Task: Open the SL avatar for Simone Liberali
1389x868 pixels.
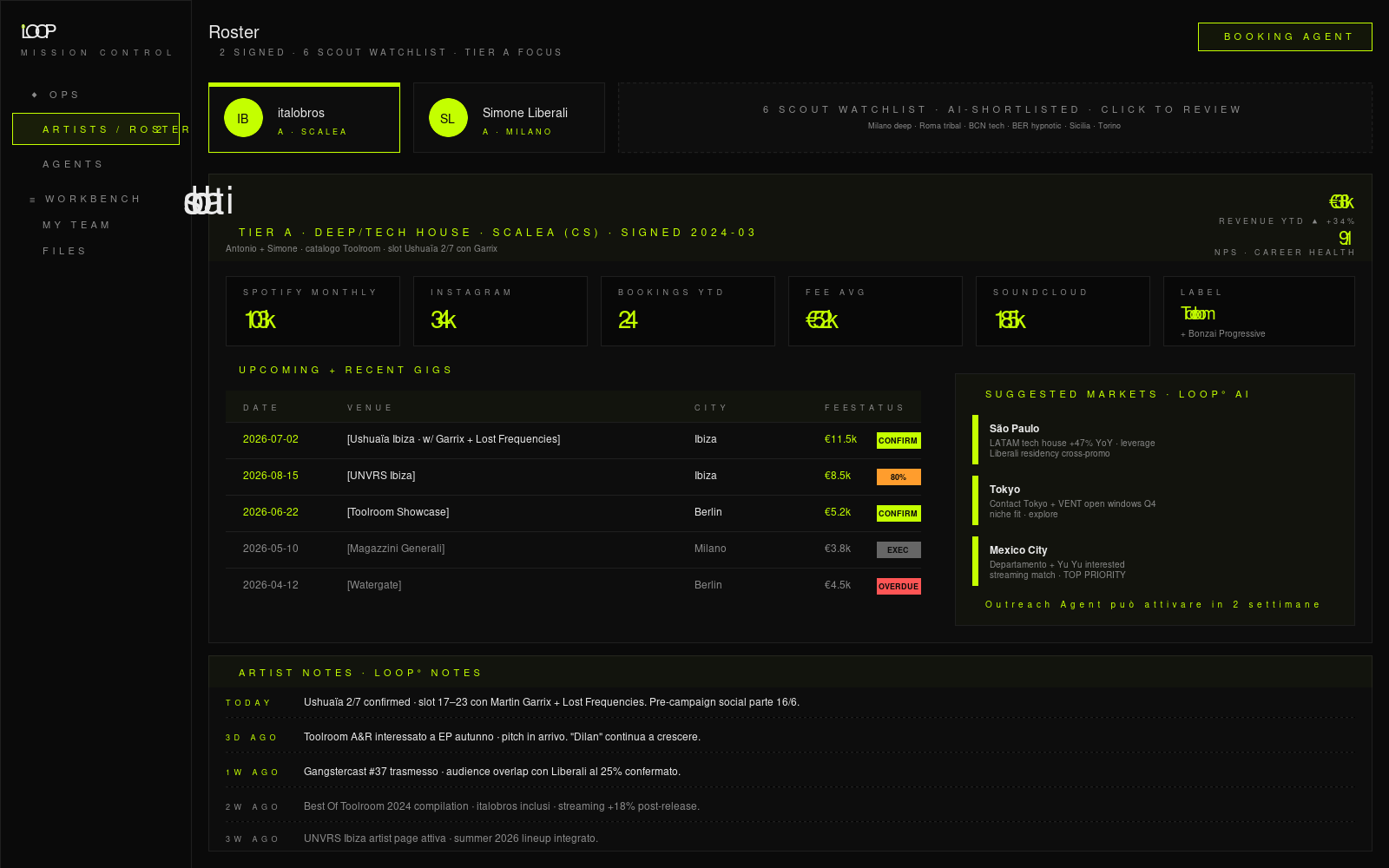Action: 448,118
